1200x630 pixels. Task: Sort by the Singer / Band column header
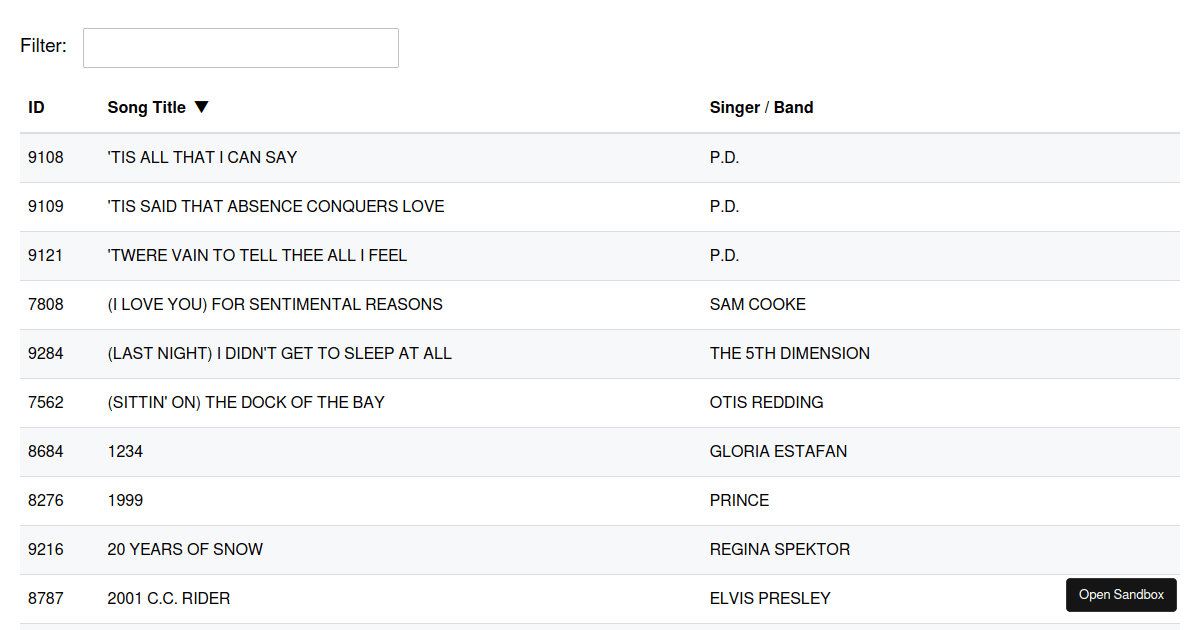[x=761, y=107]
